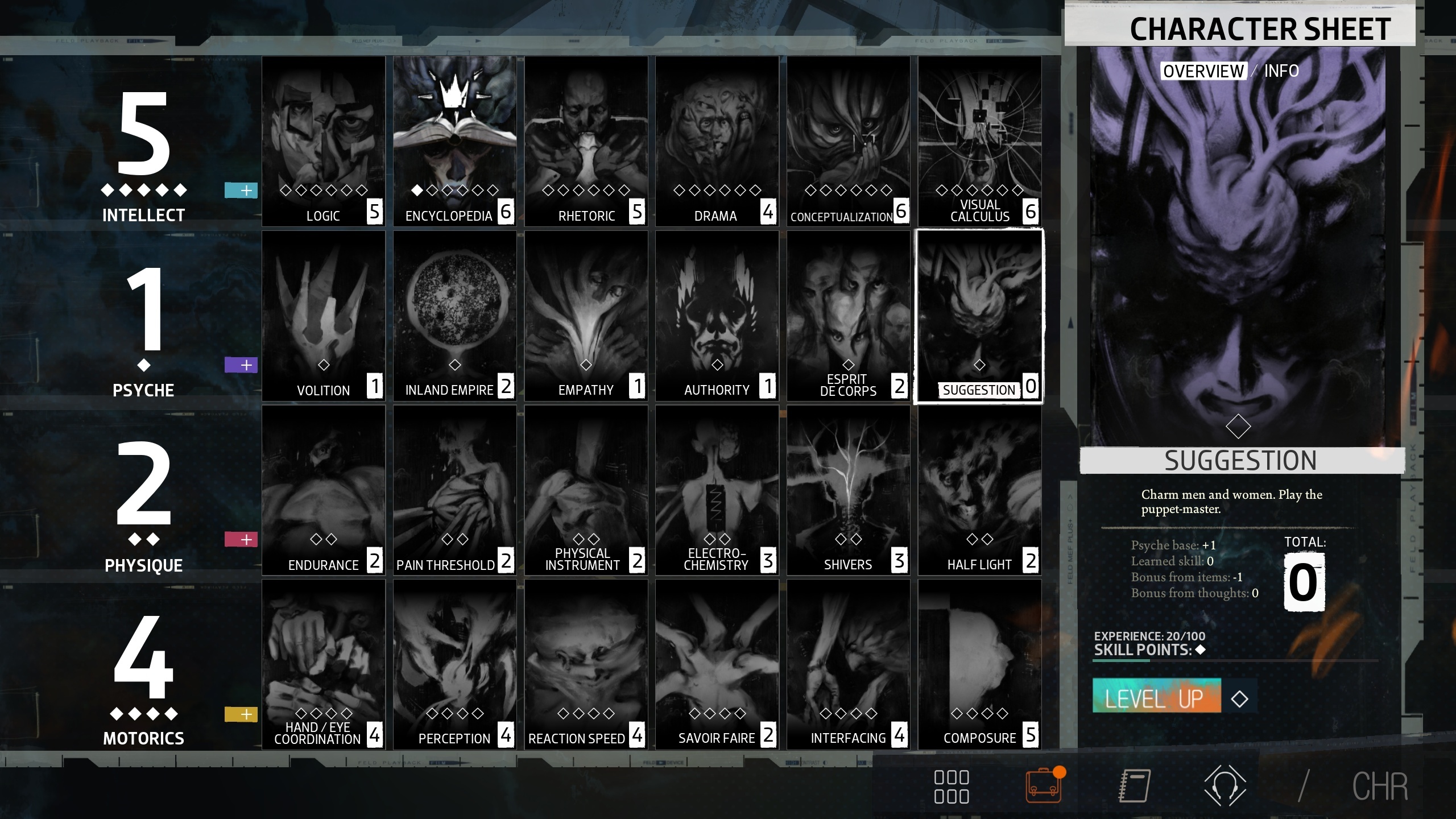Viewport: 1456px width, 819px height.
Task: Click the CHARACTER SHEET title
Action: click(1260, 30)
